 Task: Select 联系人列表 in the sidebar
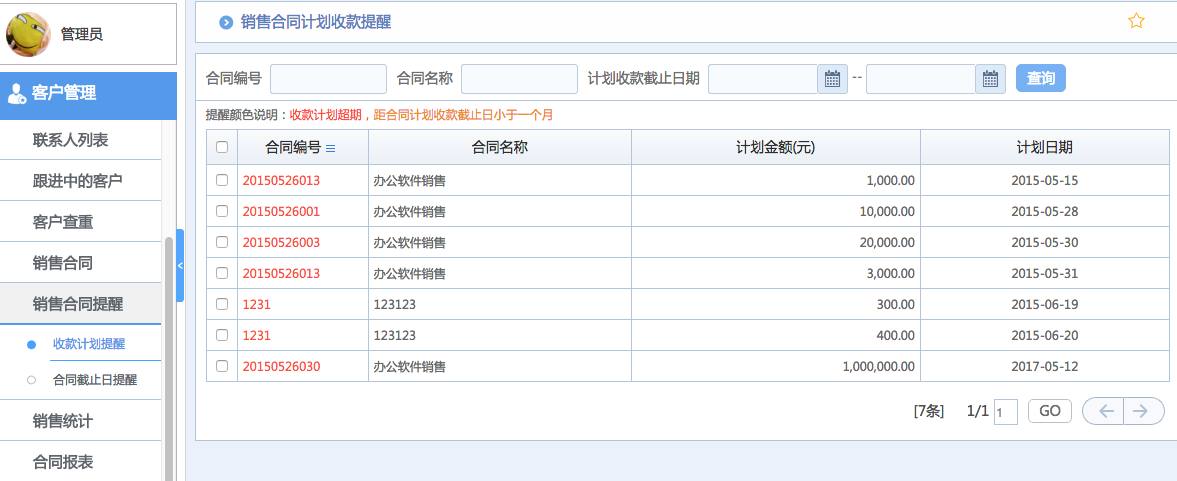point(70,139)
